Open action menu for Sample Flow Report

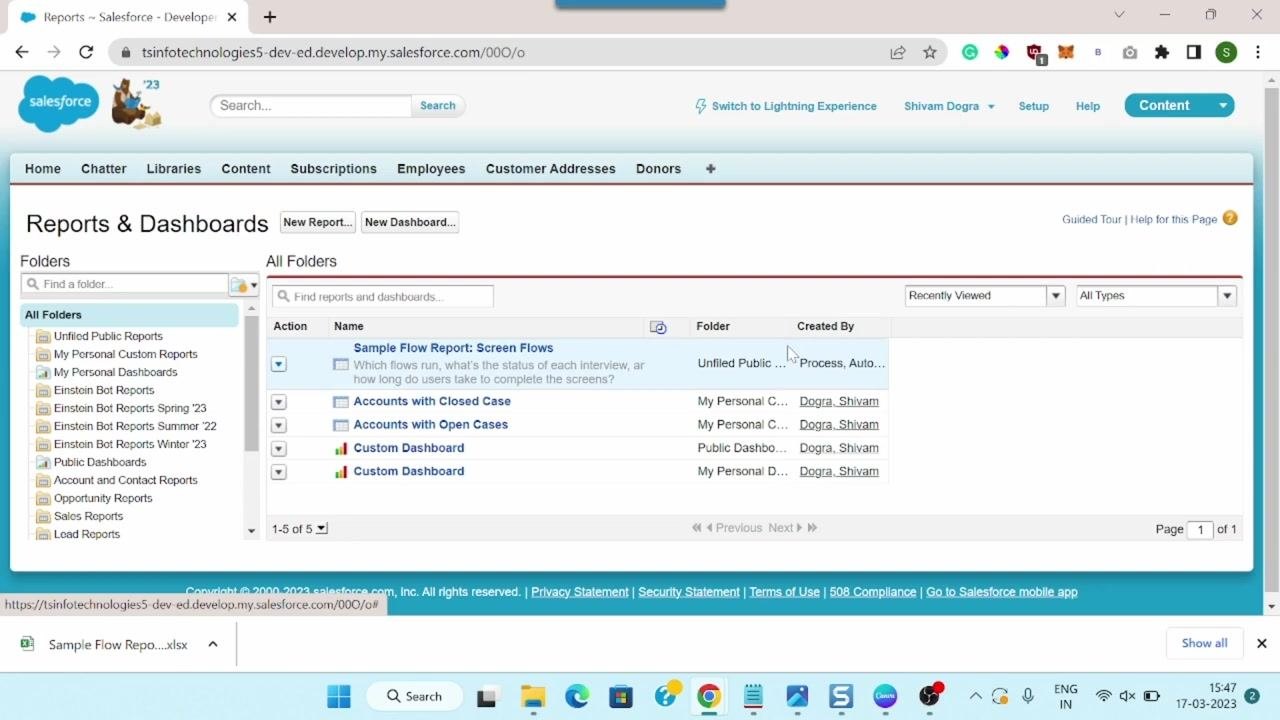coord(279,364)
